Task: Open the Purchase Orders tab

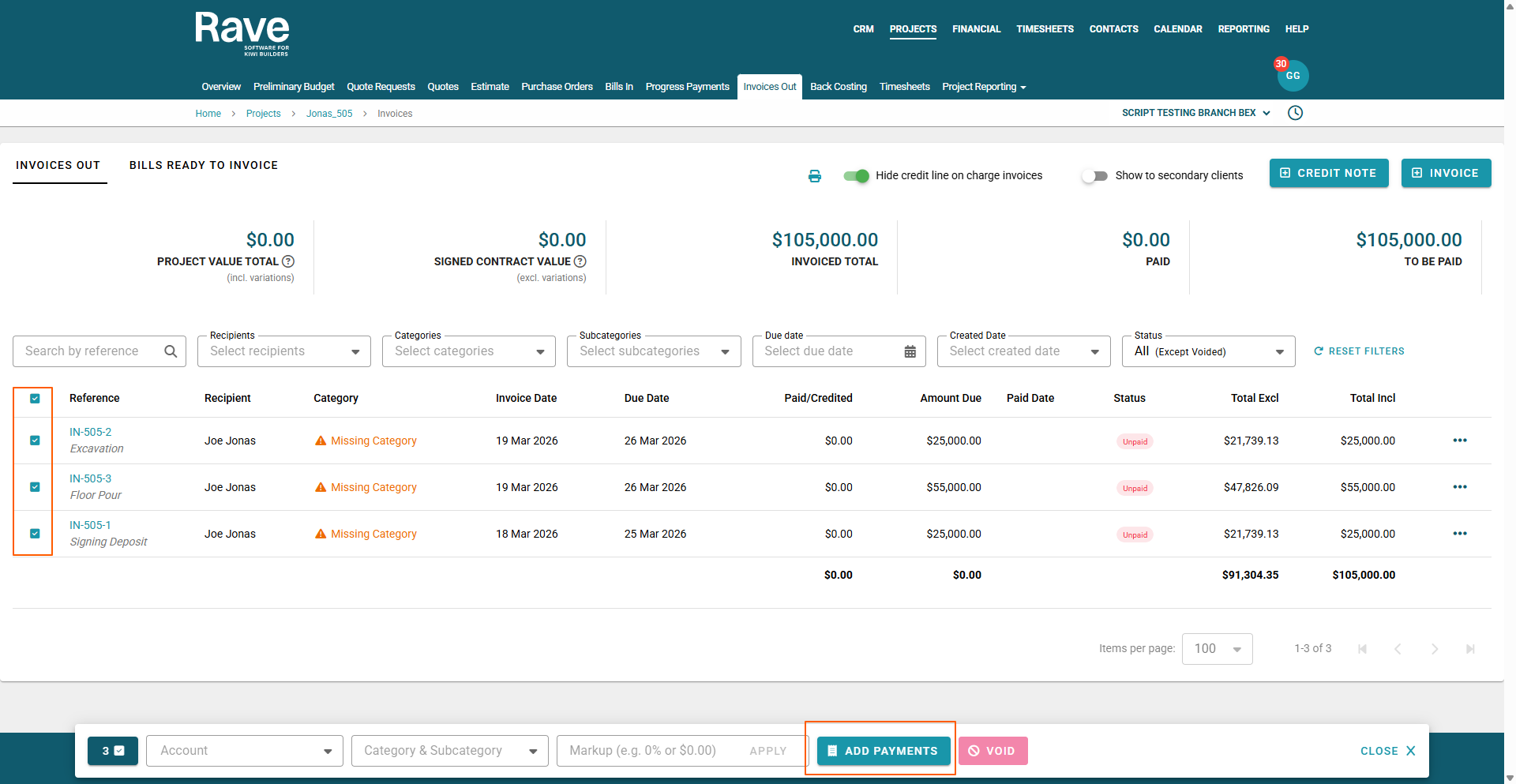Action: pos(557,87)
